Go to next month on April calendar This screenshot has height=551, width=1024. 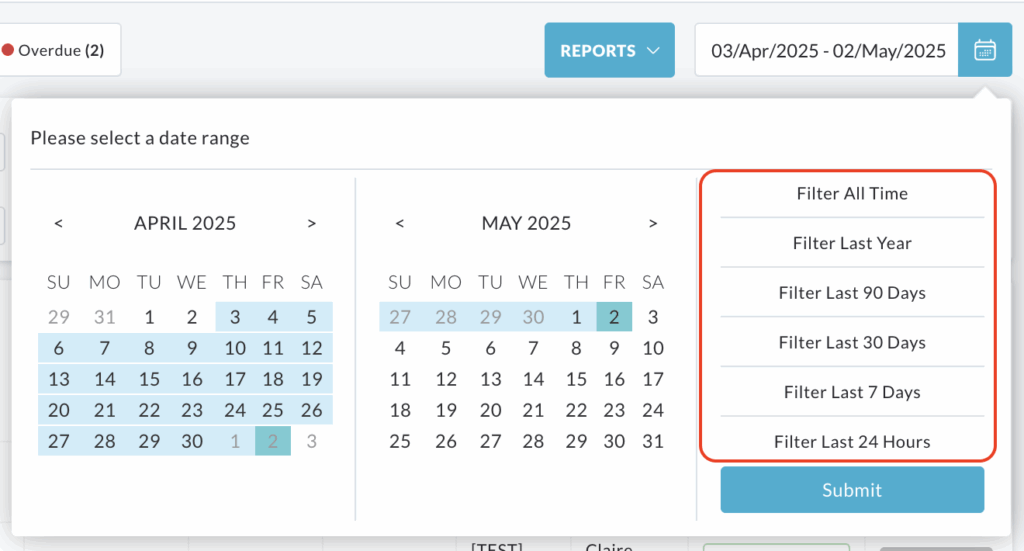(x=312, y=223)
